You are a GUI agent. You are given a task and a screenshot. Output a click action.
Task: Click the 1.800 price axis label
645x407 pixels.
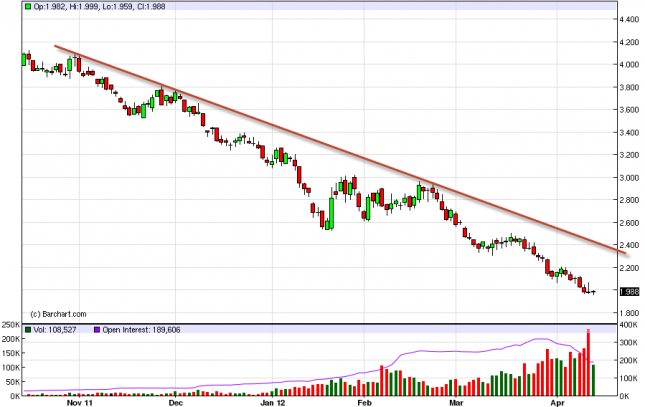(629, 313)
